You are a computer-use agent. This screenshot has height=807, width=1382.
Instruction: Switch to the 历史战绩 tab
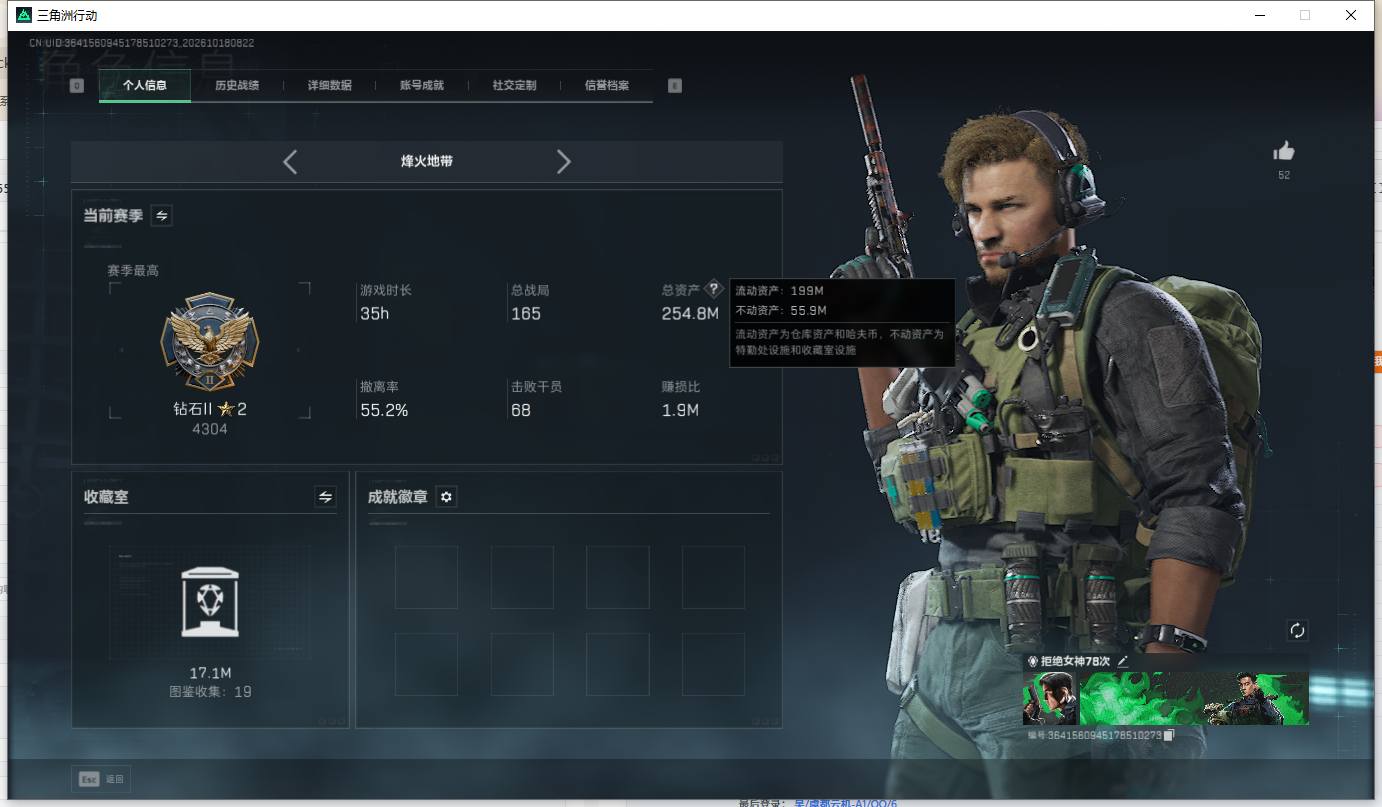click(x=237, y=86)
